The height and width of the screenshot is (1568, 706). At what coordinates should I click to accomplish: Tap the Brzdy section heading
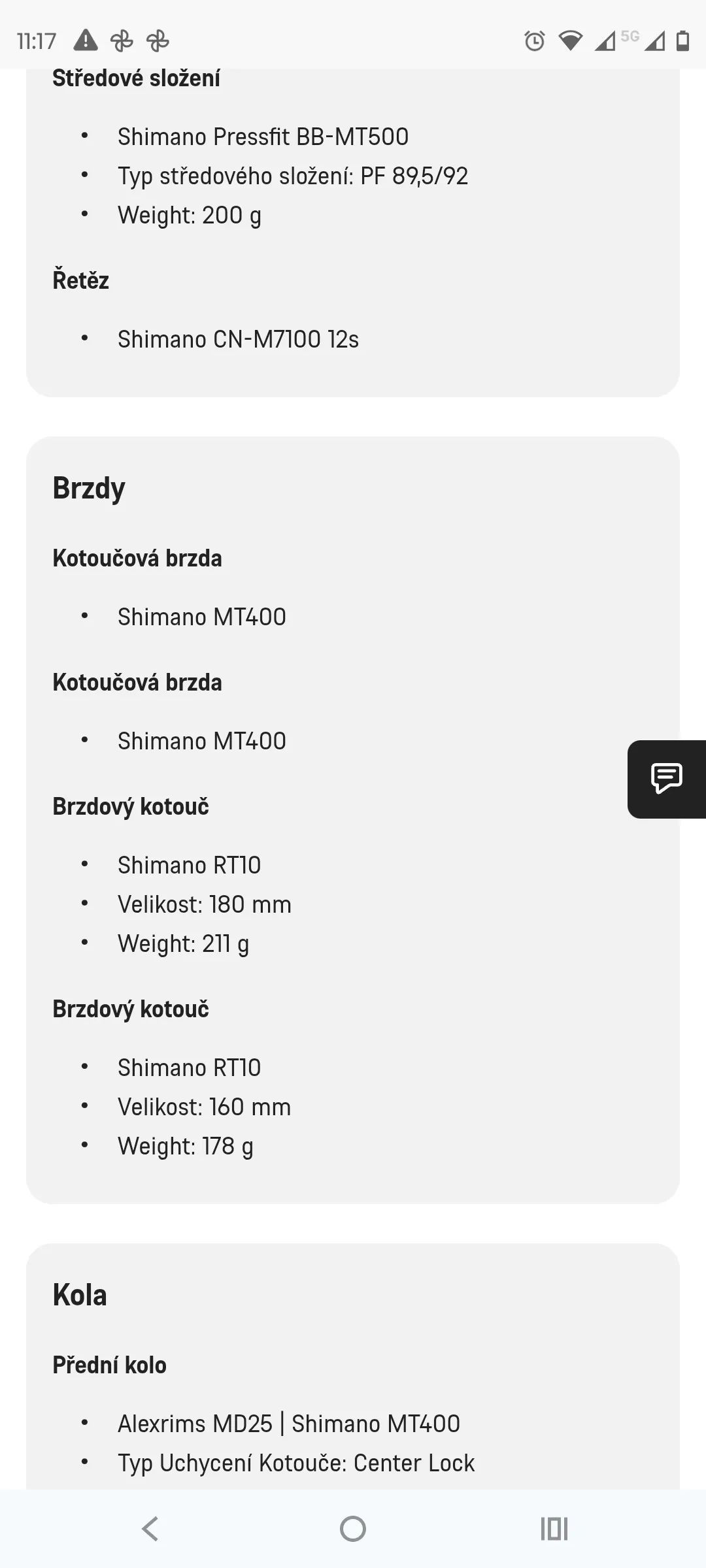[89, 488]
